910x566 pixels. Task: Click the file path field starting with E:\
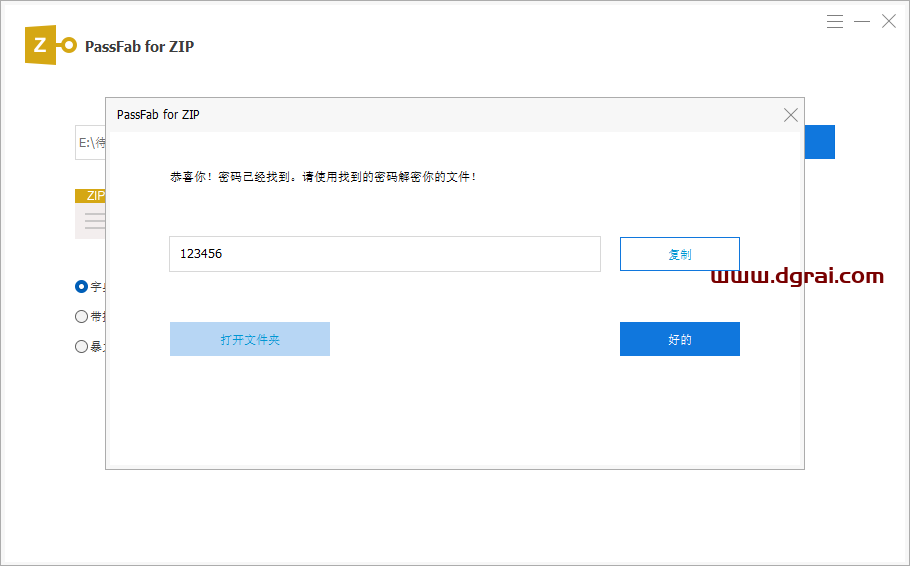pyautogui.click(x=91, y=142)
